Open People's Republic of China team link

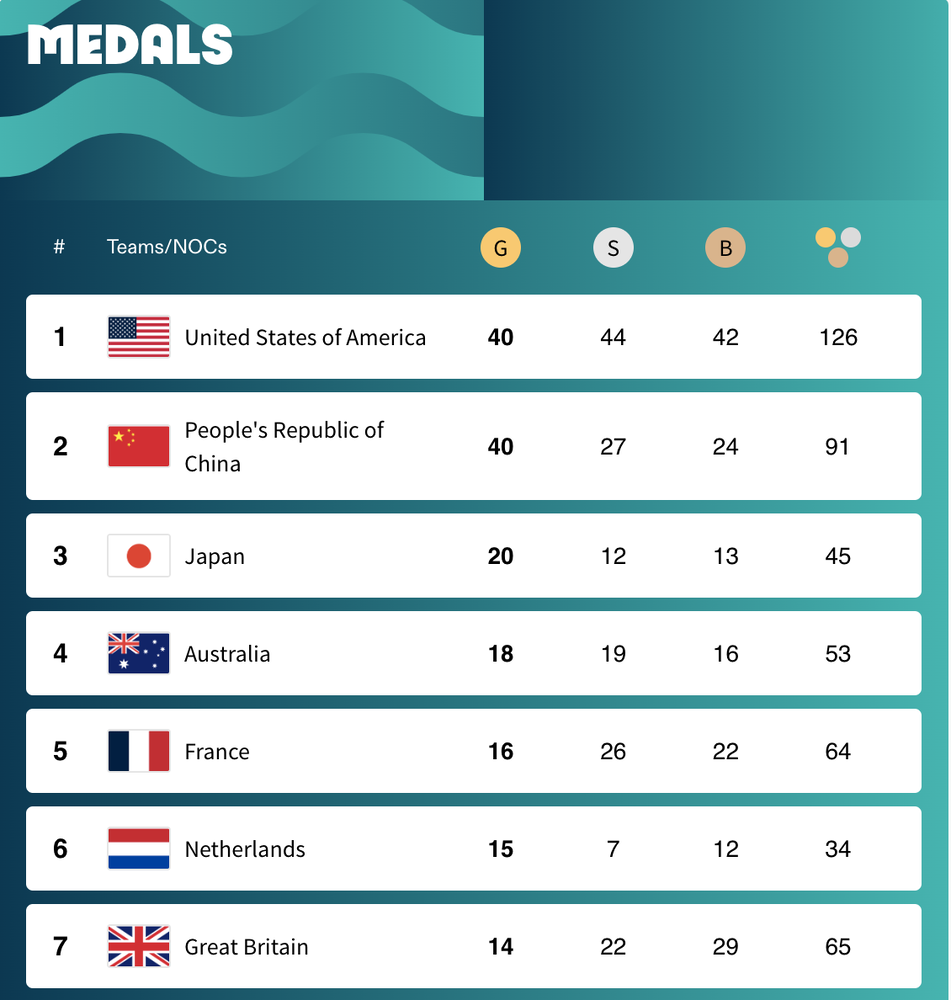[284, 446]
